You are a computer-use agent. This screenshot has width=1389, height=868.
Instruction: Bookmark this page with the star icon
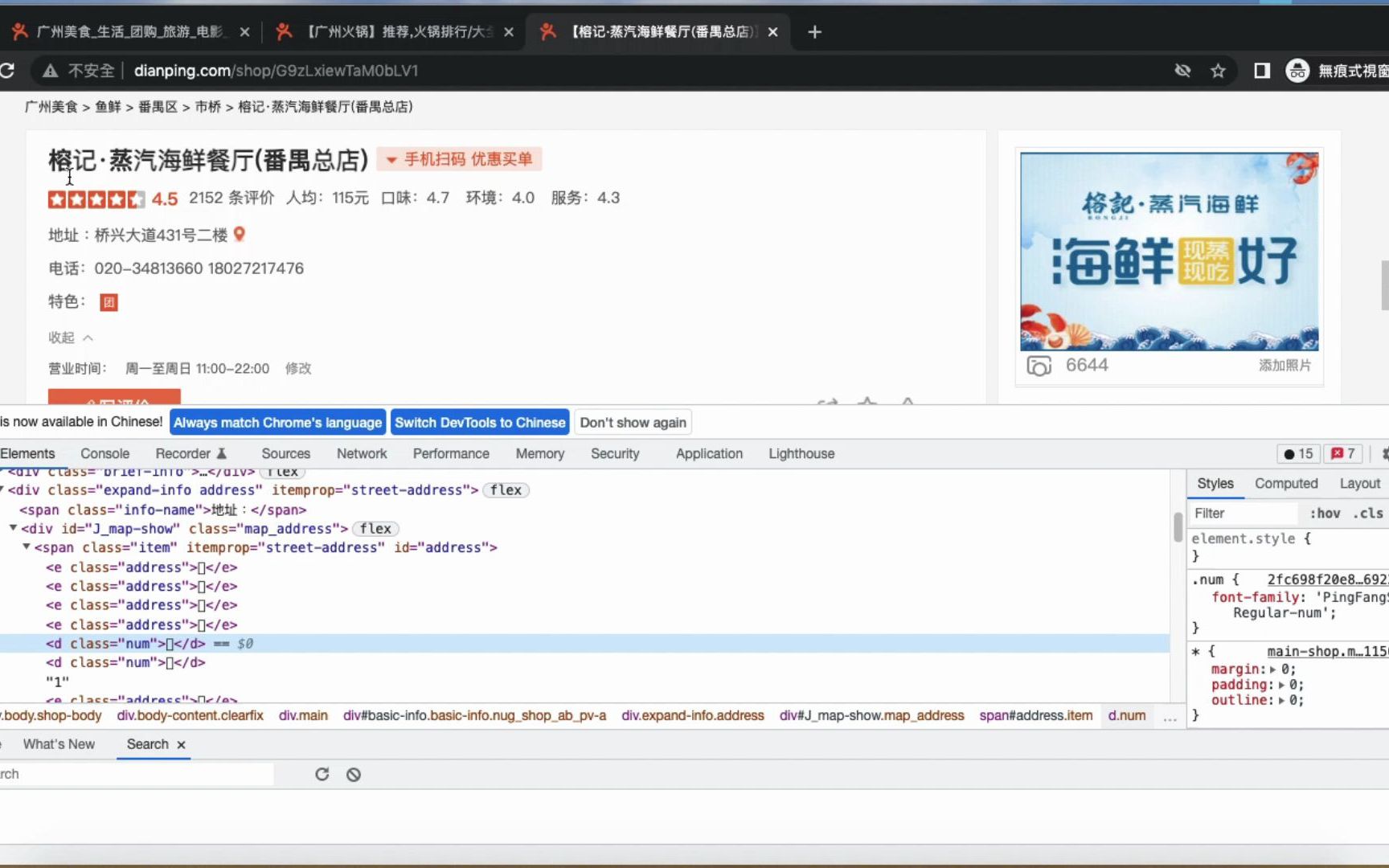coord(1218,71)
